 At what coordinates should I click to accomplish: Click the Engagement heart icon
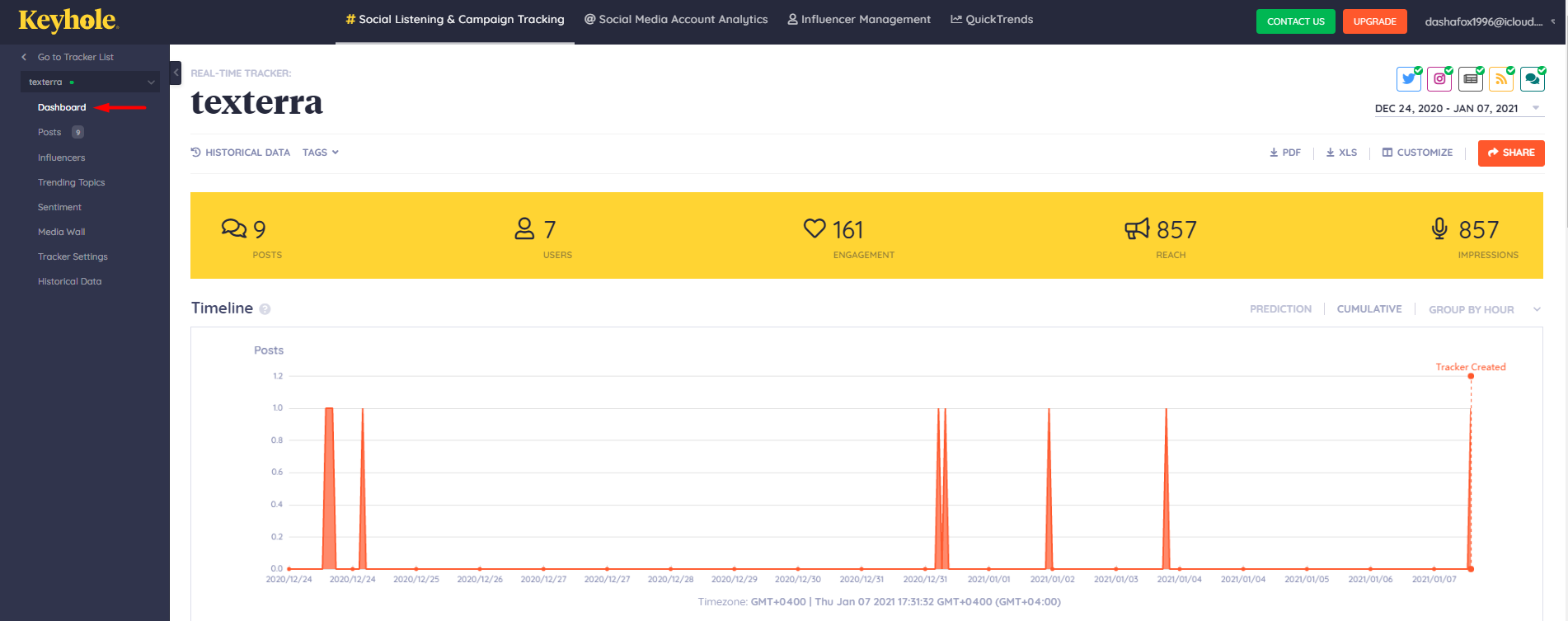click(815, 228)
